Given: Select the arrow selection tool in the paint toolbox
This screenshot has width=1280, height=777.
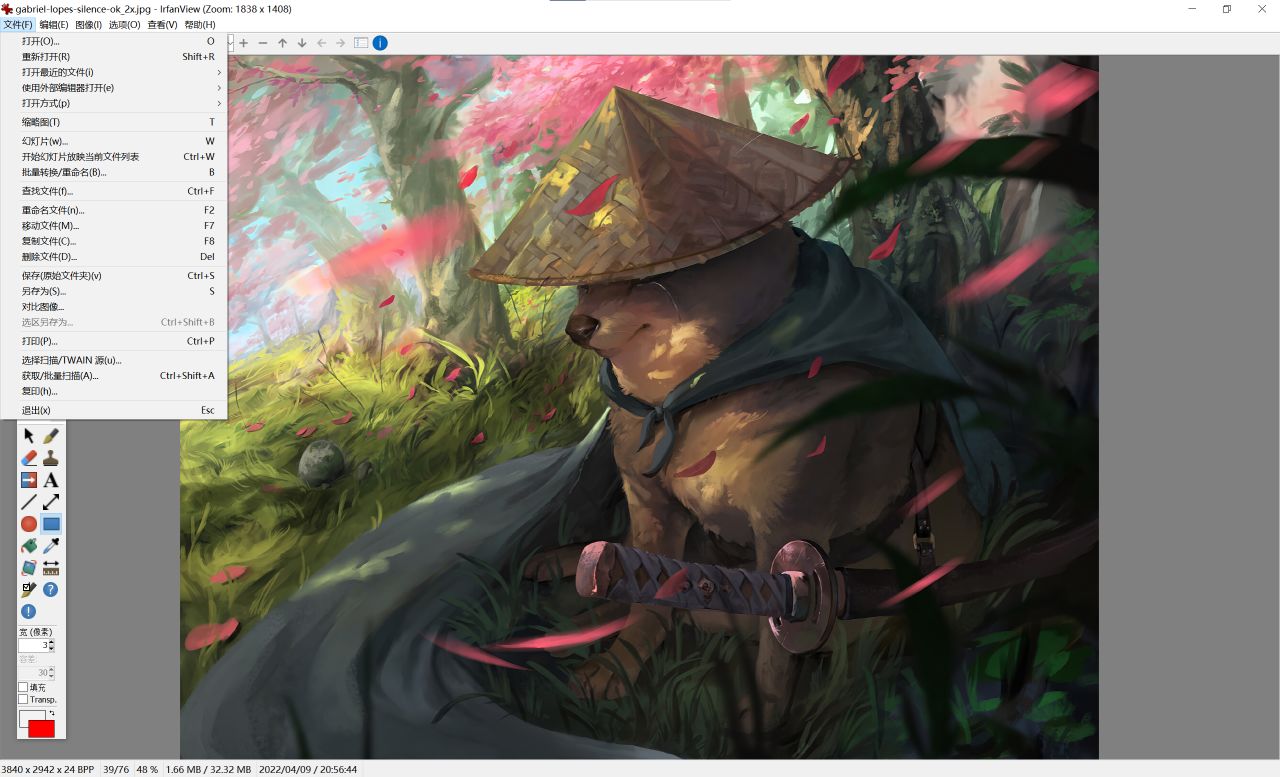Looking at the screenshot, I should click(29, 436).
